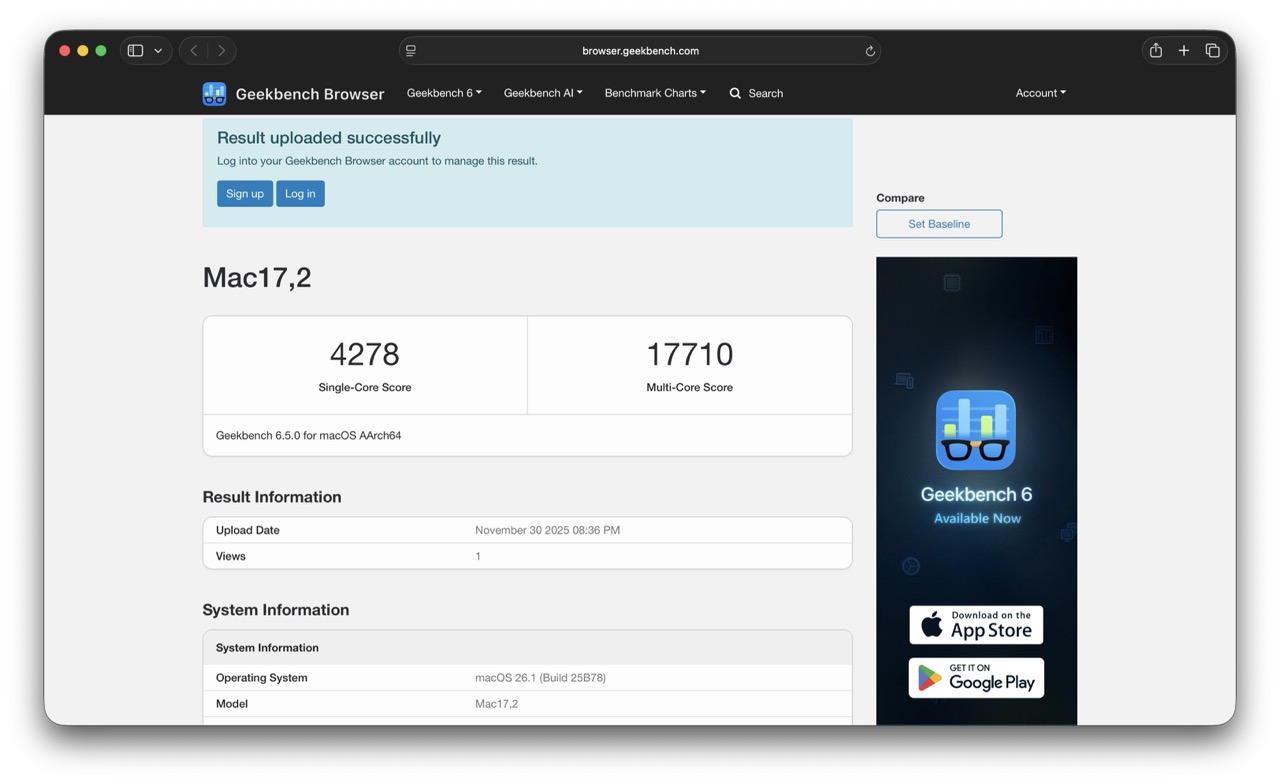Show the tab overview icon

coord(1212,50)
